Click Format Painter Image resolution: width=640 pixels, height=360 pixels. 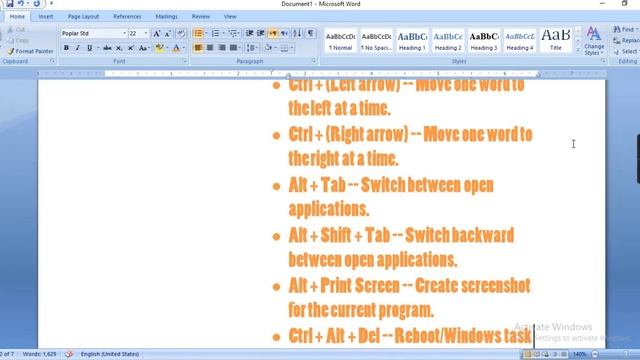[x=31, y=51]
